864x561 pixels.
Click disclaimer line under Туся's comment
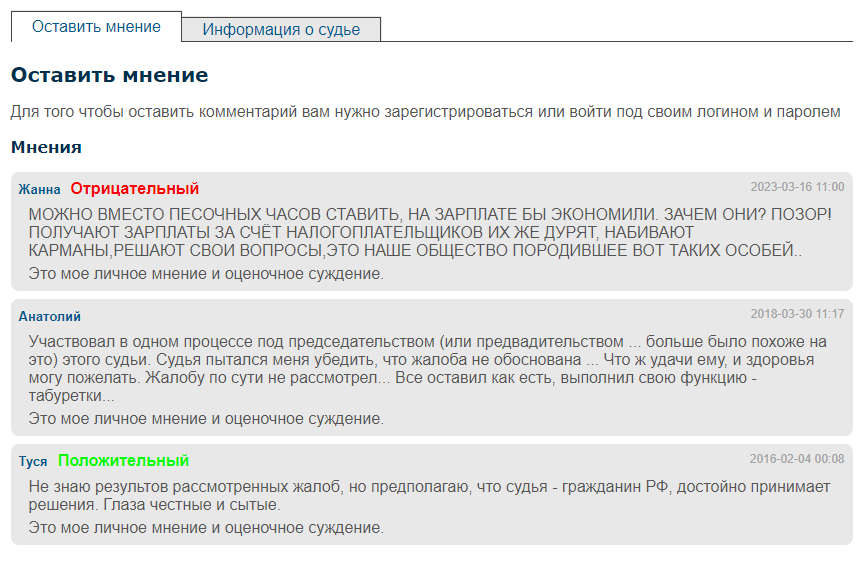[206, 527]
